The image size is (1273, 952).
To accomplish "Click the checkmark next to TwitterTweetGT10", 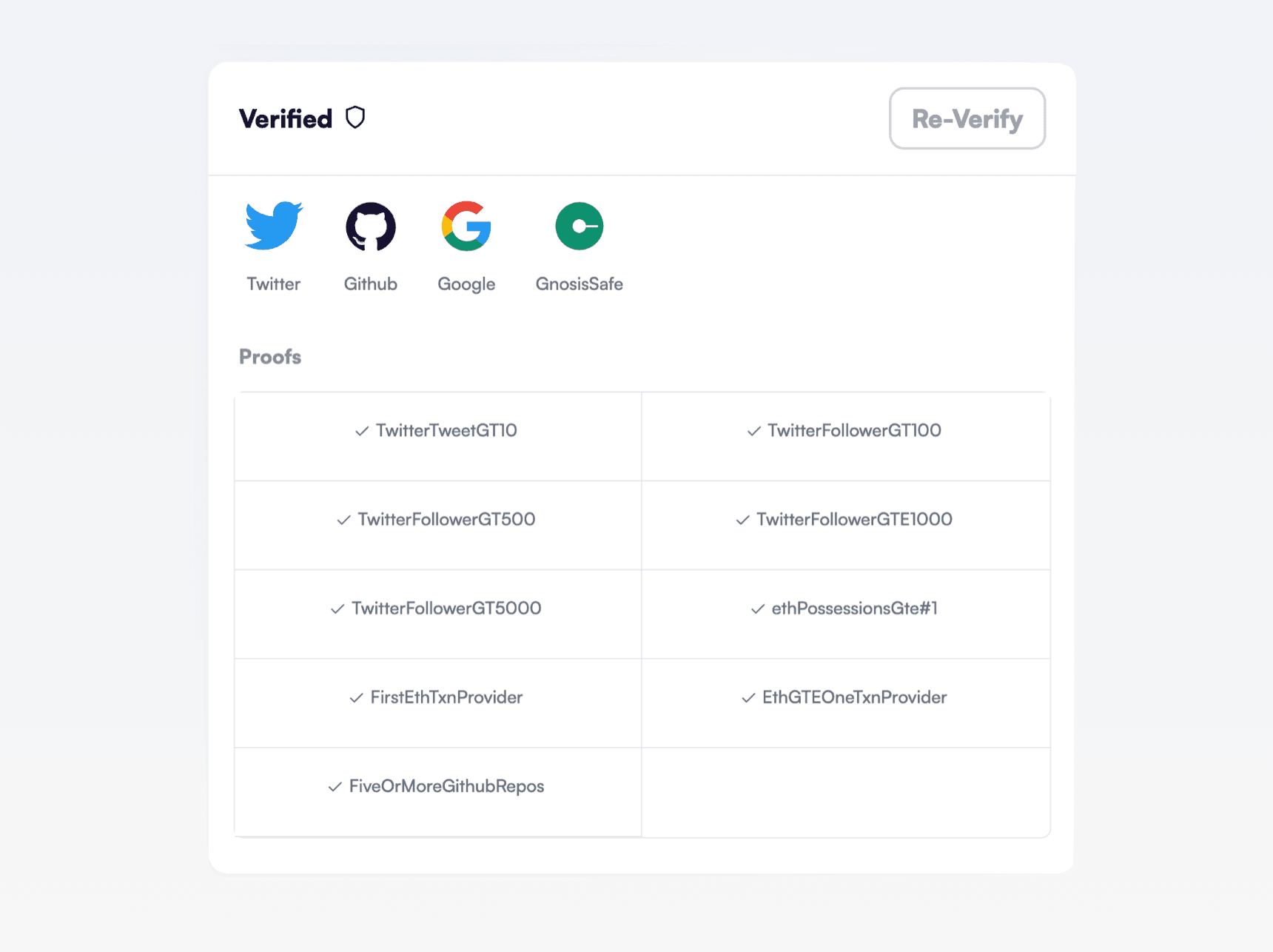I will tap(362, 431).
